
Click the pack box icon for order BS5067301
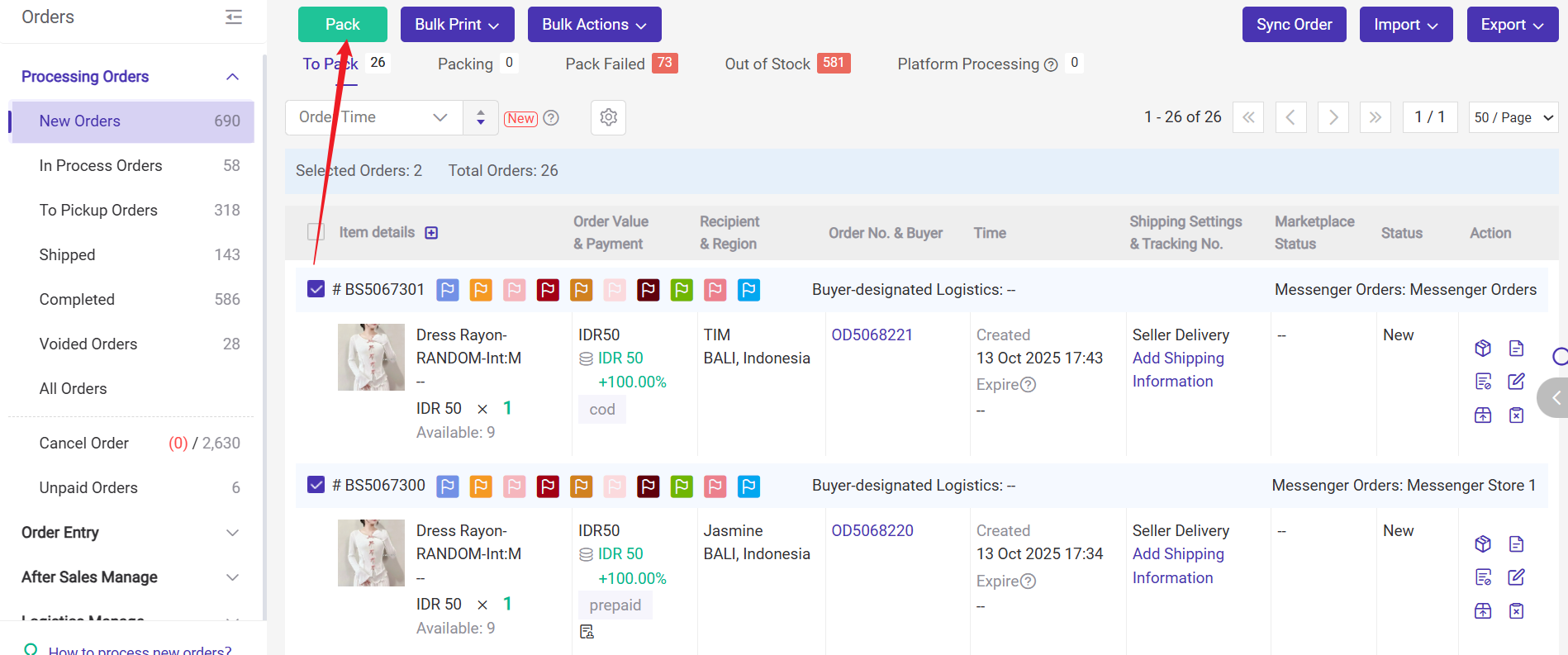click(1483, 348)
